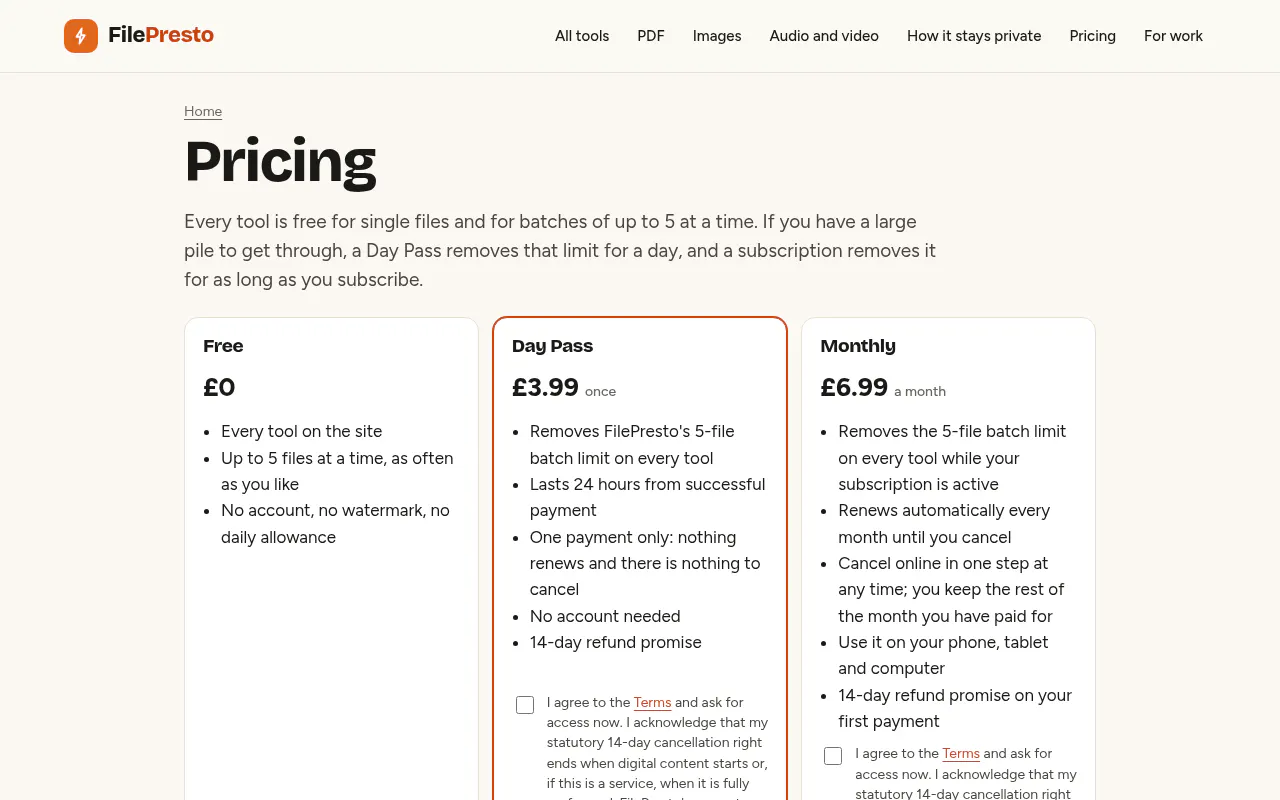1280x800 pixels.
Task: Click the Day Pass plan heading
Action: [x=552, y=346]
